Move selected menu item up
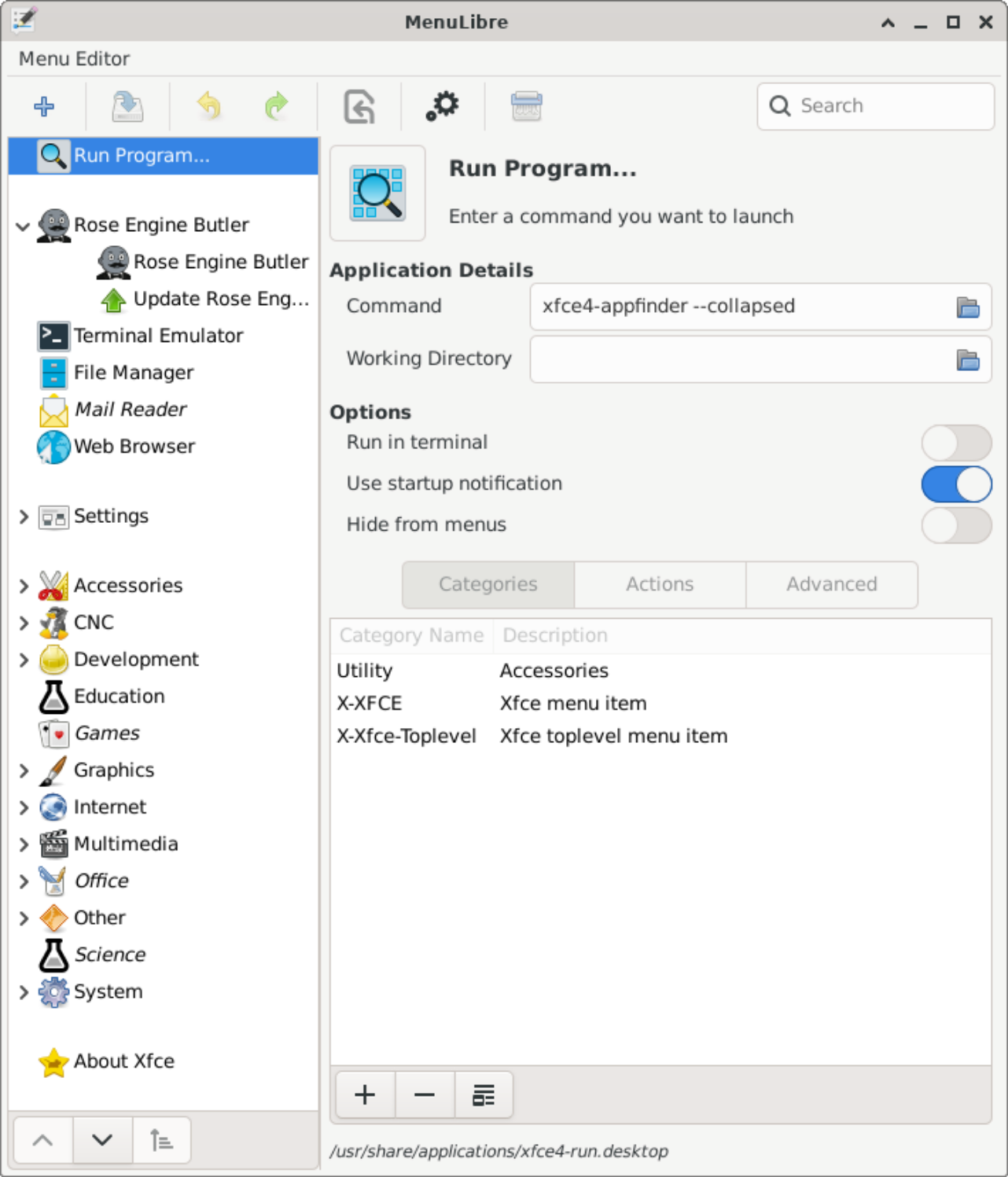 43,1140
